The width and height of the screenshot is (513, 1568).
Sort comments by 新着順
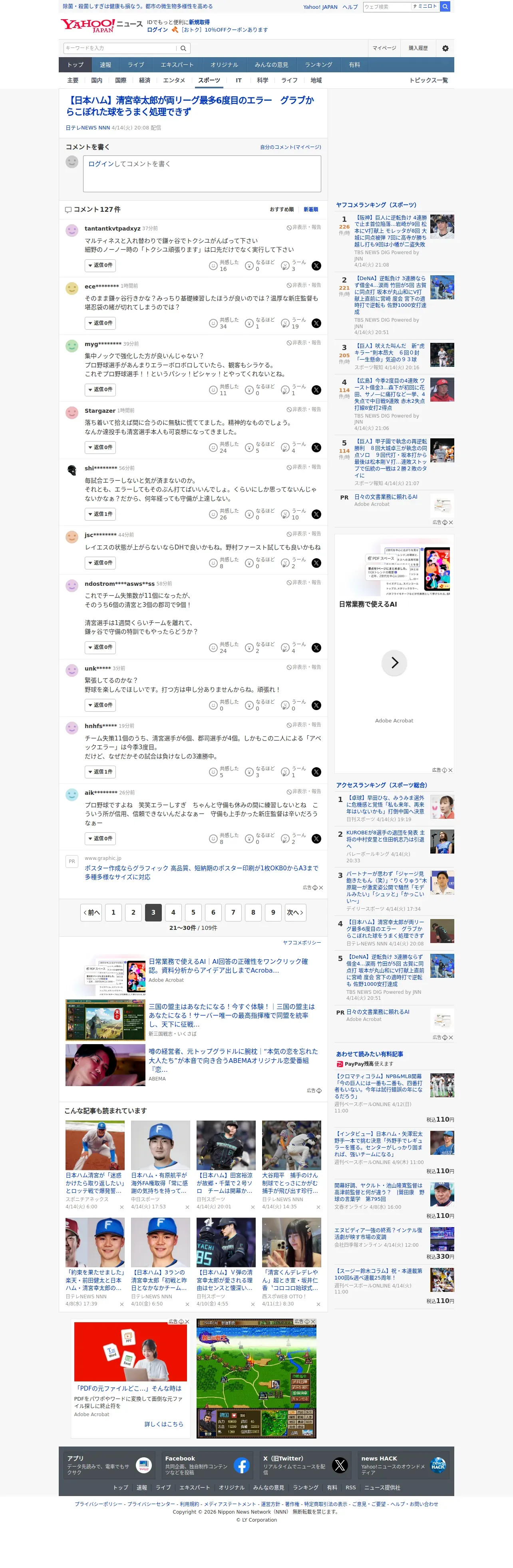(311, 209)
